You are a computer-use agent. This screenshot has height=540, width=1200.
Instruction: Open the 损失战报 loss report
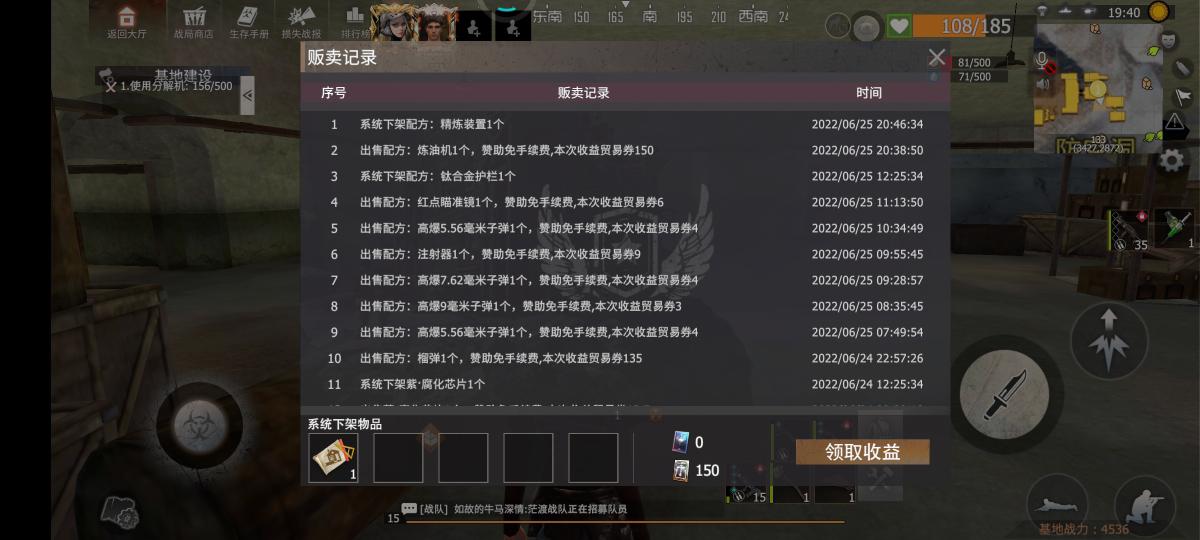click(300, 21)
